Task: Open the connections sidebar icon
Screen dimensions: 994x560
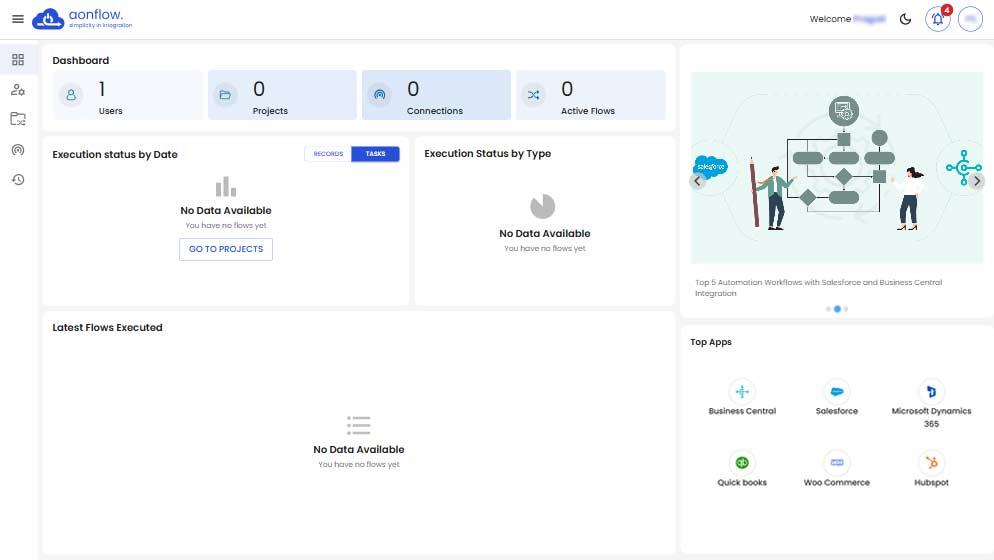Action: point(18,150)
